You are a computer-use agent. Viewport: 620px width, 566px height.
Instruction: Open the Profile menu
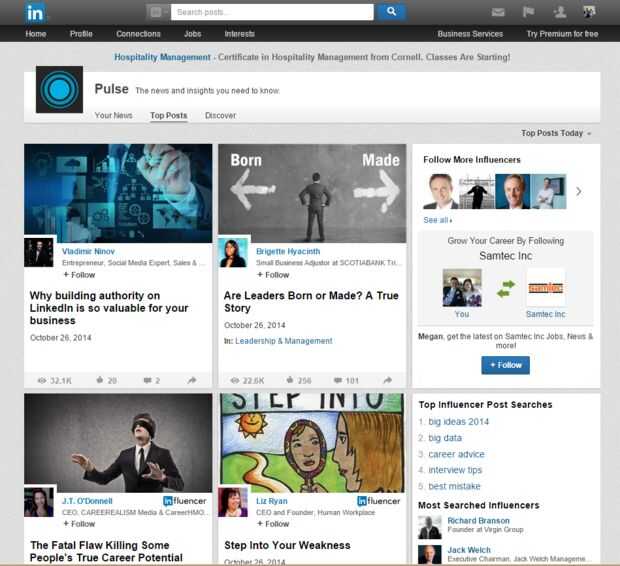[x=81, y=34]
